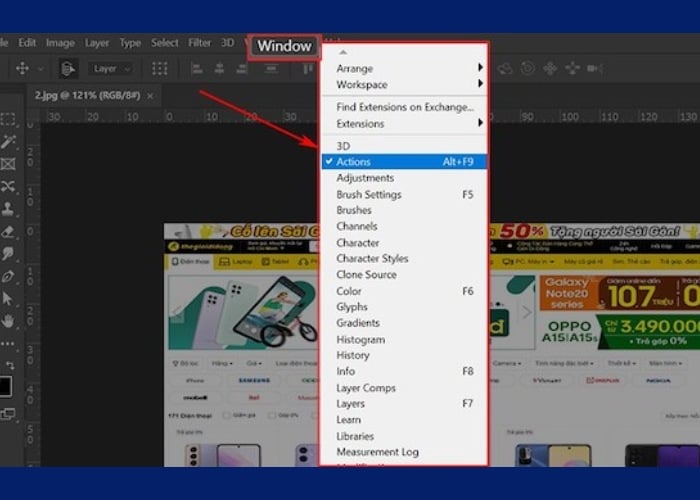Click the 3D video camera icon
Viewport: 700px width, 500px height.
[x=595, y=68]
